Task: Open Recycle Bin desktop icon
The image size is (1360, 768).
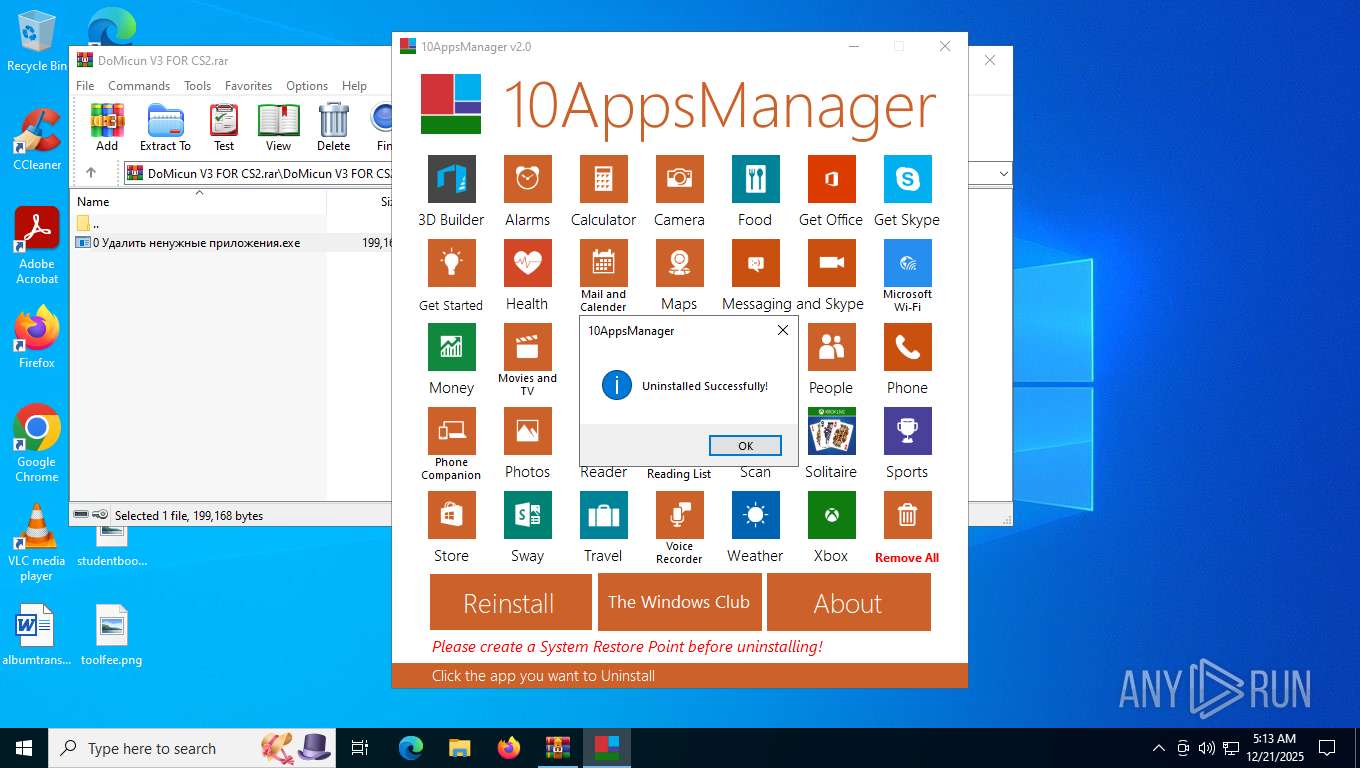Action: pos(37,42)
